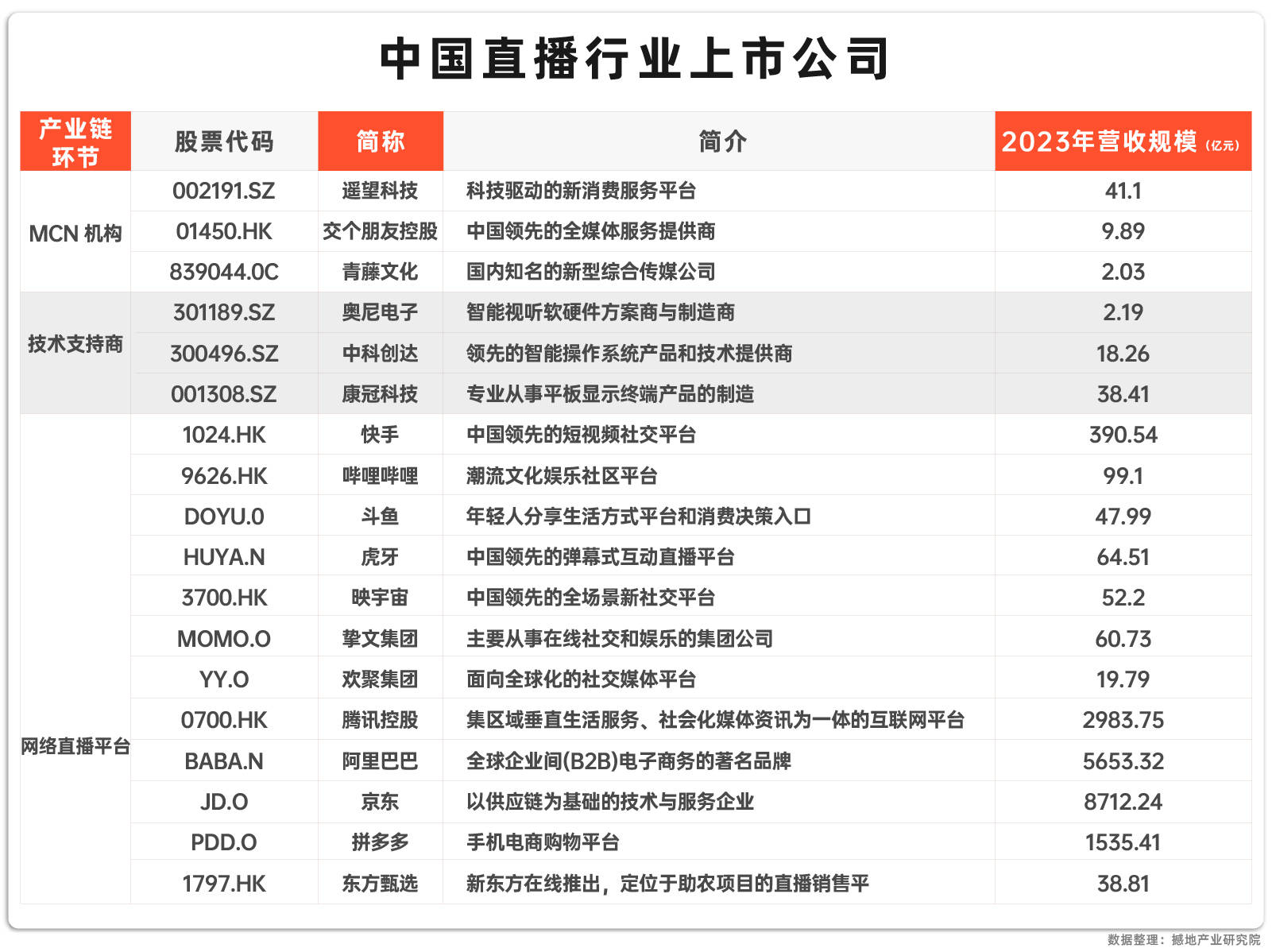This screenshot has width=1272, height=952.
Task: Click the 产业链环节 column header
Action: [x=75, y=141]
